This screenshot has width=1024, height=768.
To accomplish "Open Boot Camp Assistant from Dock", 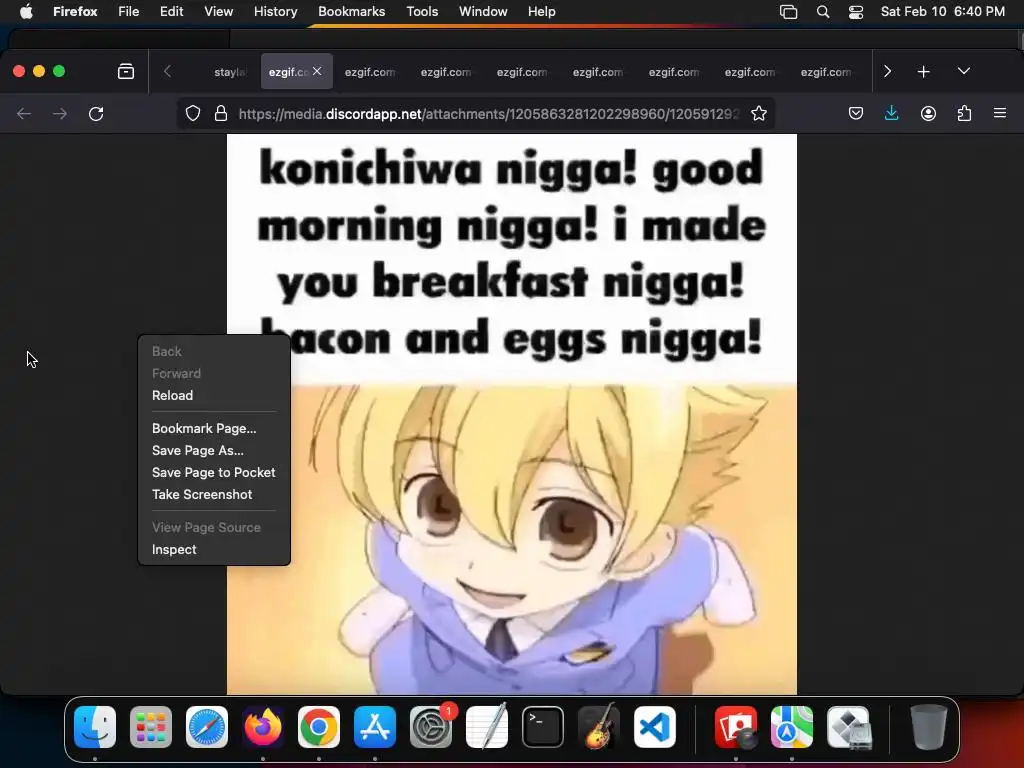I will point(848,727).
